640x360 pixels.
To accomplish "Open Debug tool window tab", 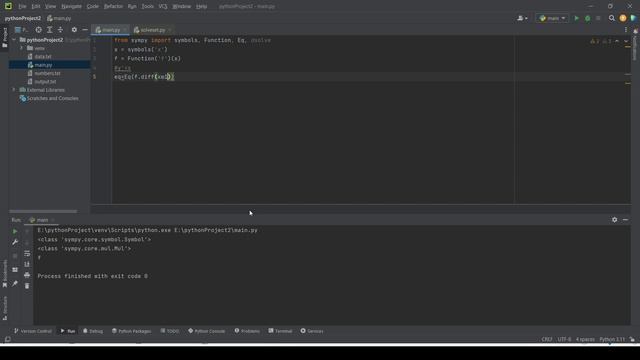I will pos(93,331).
